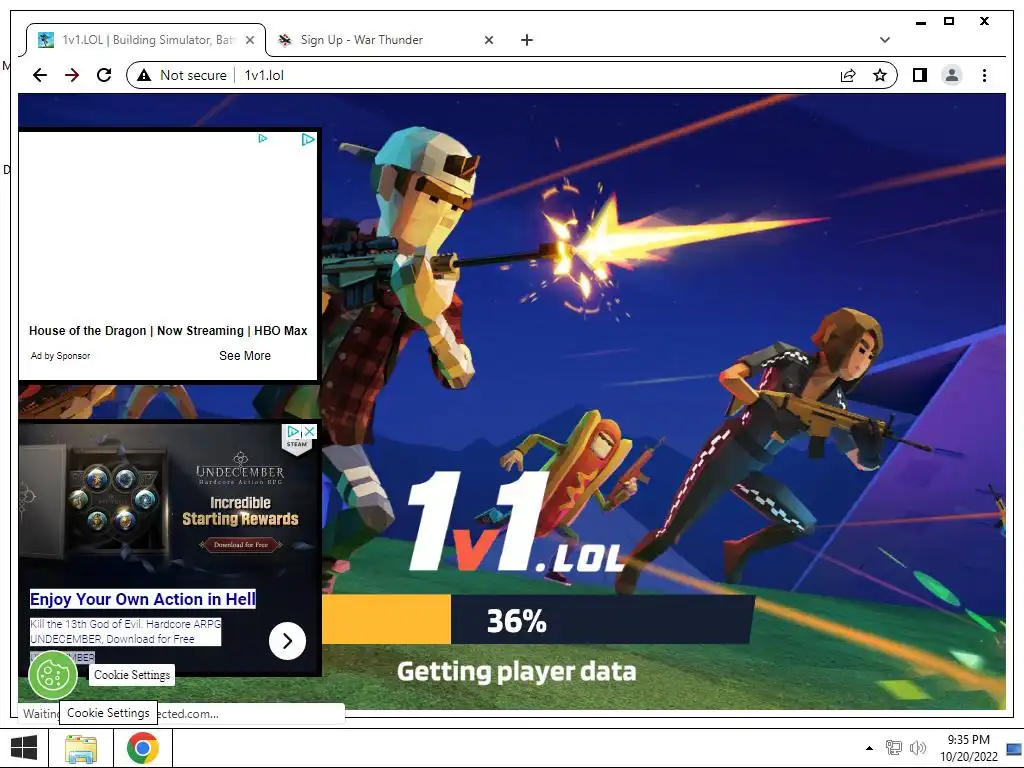
Task: Click the Getting player data text
Action: coord(517,671)
